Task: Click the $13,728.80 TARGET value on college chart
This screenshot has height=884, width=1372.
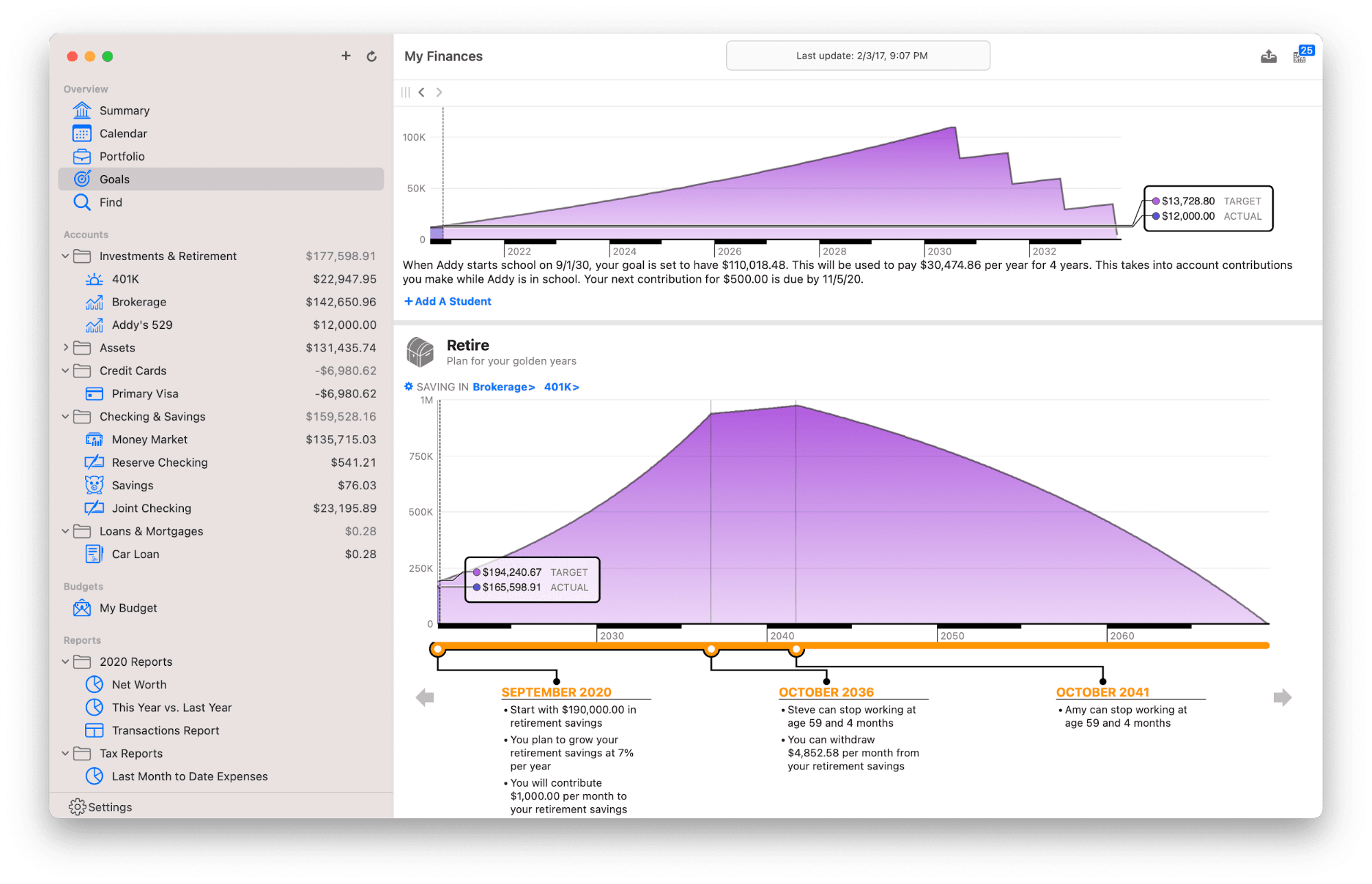Action: click(x=1188, y=200)
